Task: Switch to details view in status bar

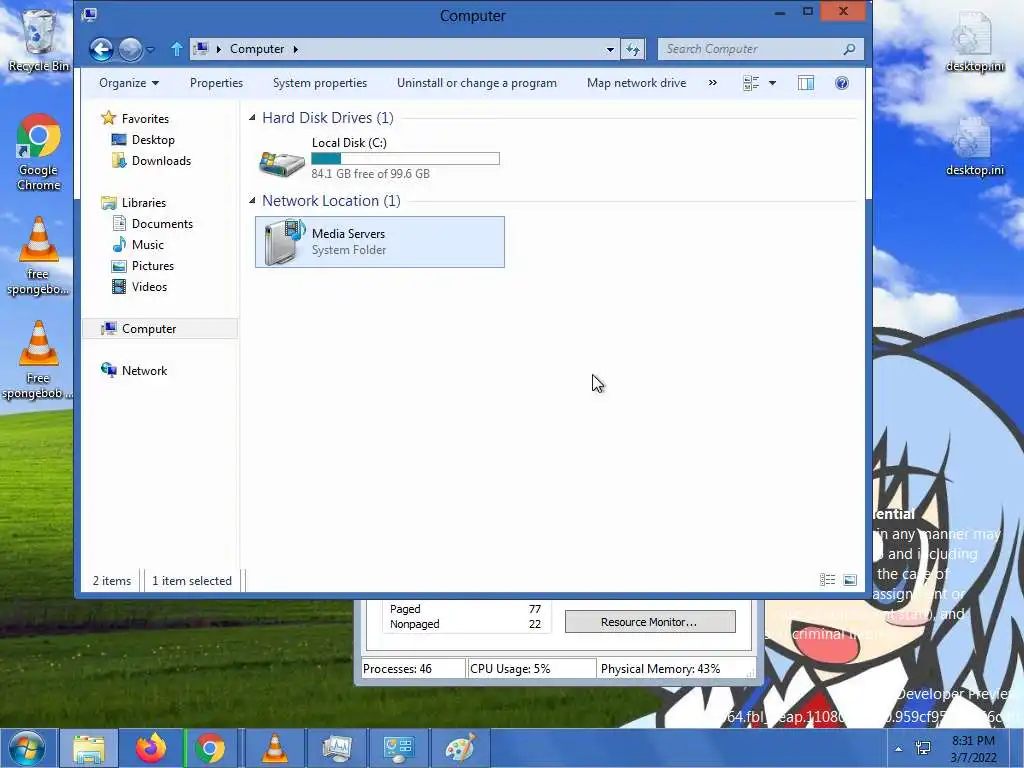Action: 827,580
